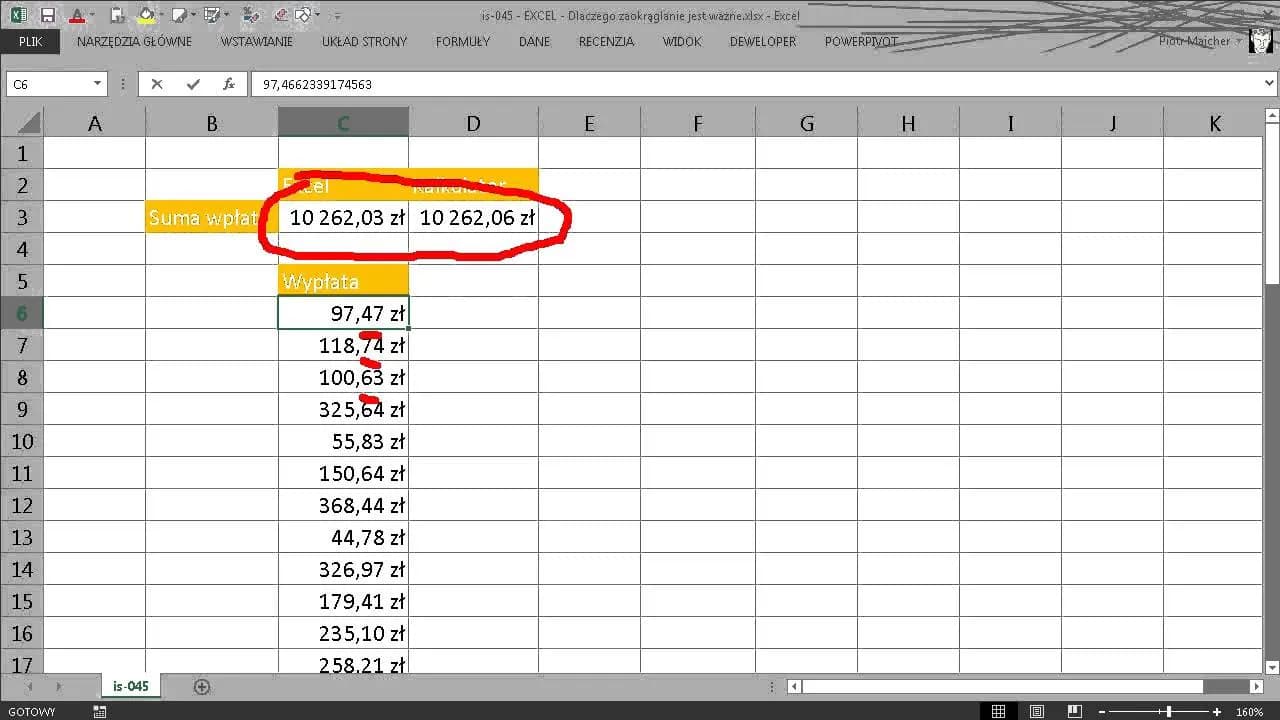1280x720 pixels.
Task: Switch to Normal view
Action: (998, 712)
